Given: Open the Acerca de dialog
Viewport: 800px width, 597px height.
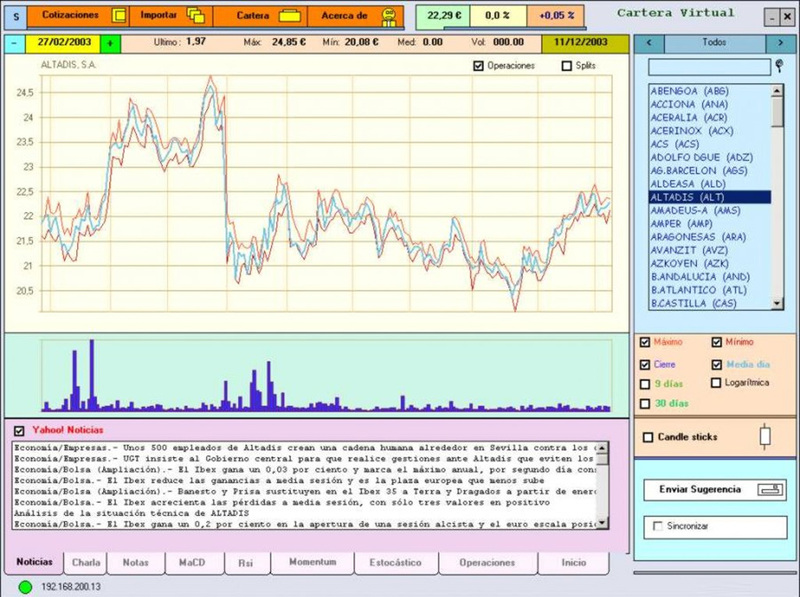Looking at the screenshot, I should click(356, 16).
